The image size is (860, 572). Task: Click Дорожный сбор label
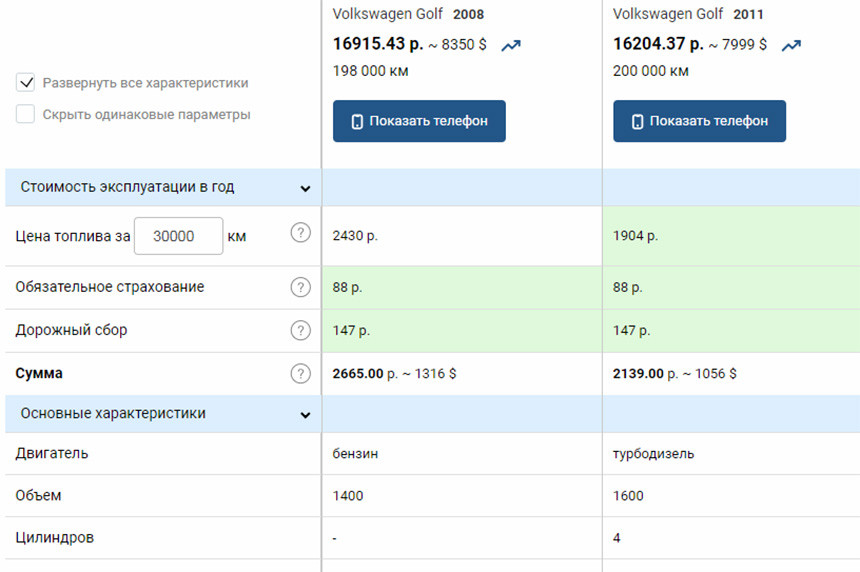(x=71, y=330)
